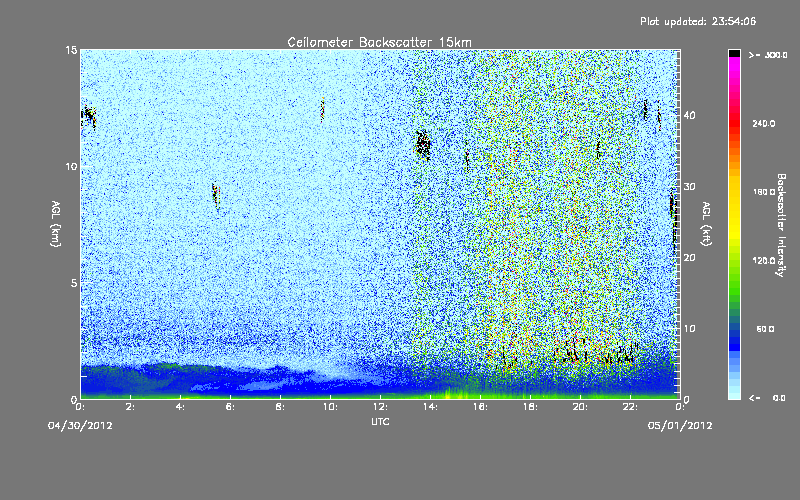Click the '14:' UTC hour tick
This screenshot has width=800, height=500.
pos(430,407)
